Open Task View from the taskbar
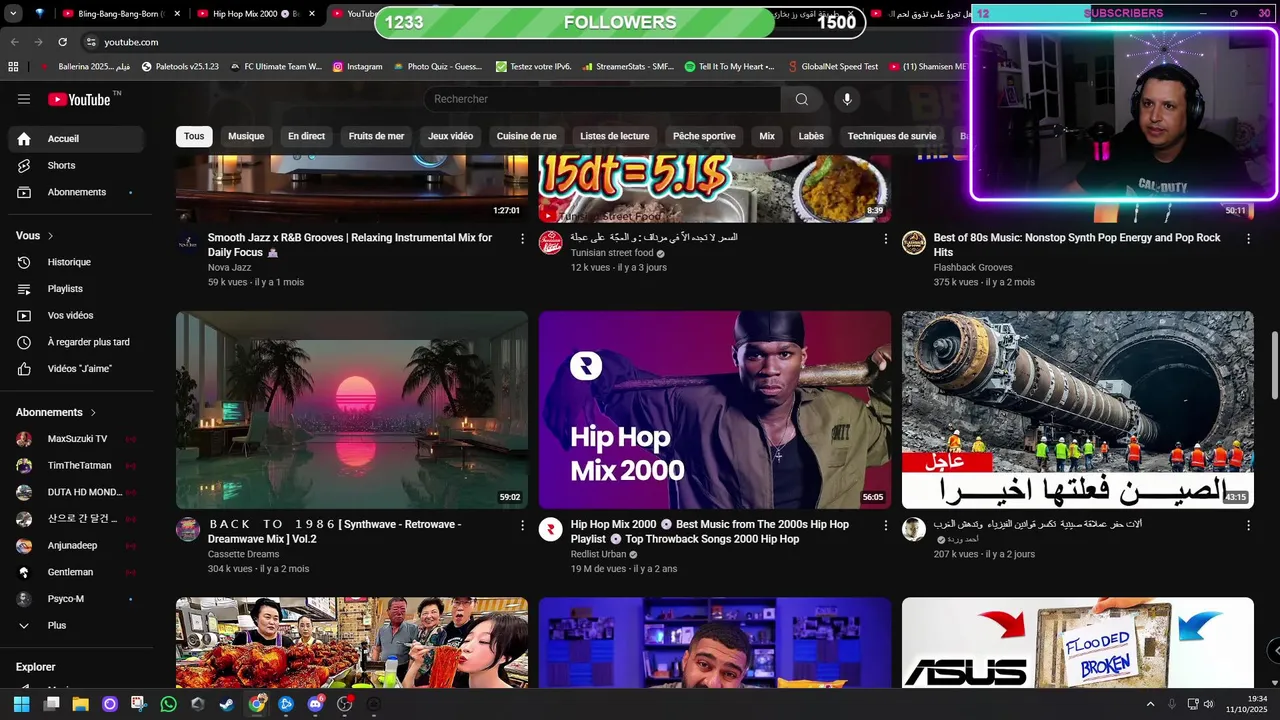This screenshot has height=720, width=1280. tap(51, 704)
